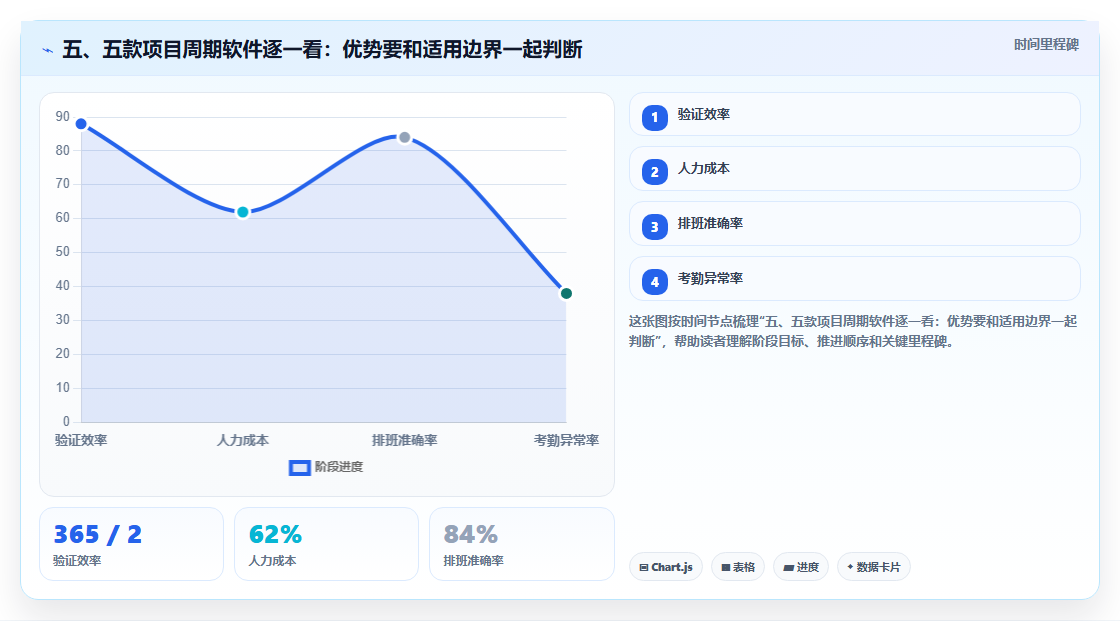Open the 排班准确率 list item
1120x621 pixels.
(x=854, y=224)
